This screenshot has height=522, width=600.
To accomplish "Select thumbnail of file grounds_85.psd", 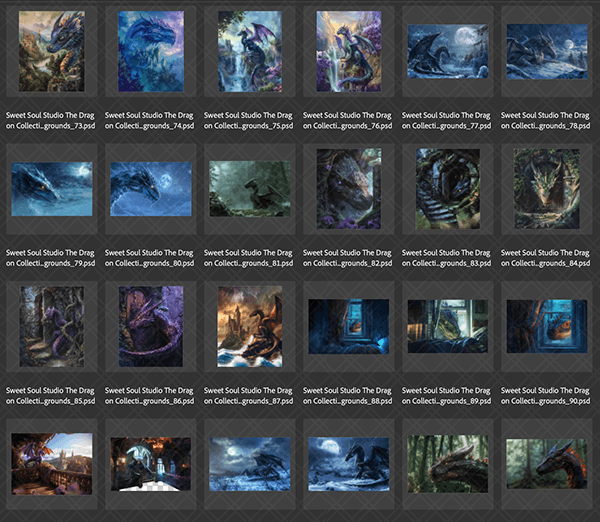I will pos(52,326).
